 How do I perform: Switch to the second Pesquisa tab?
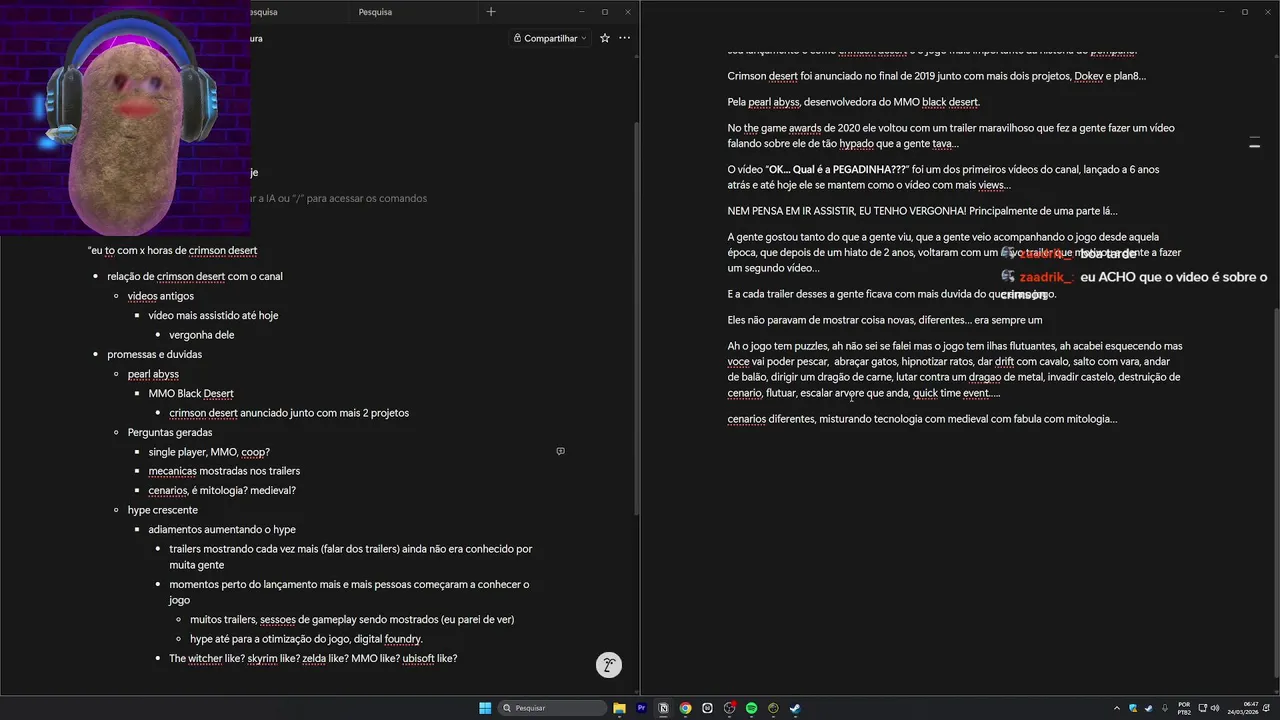[375, 12]
